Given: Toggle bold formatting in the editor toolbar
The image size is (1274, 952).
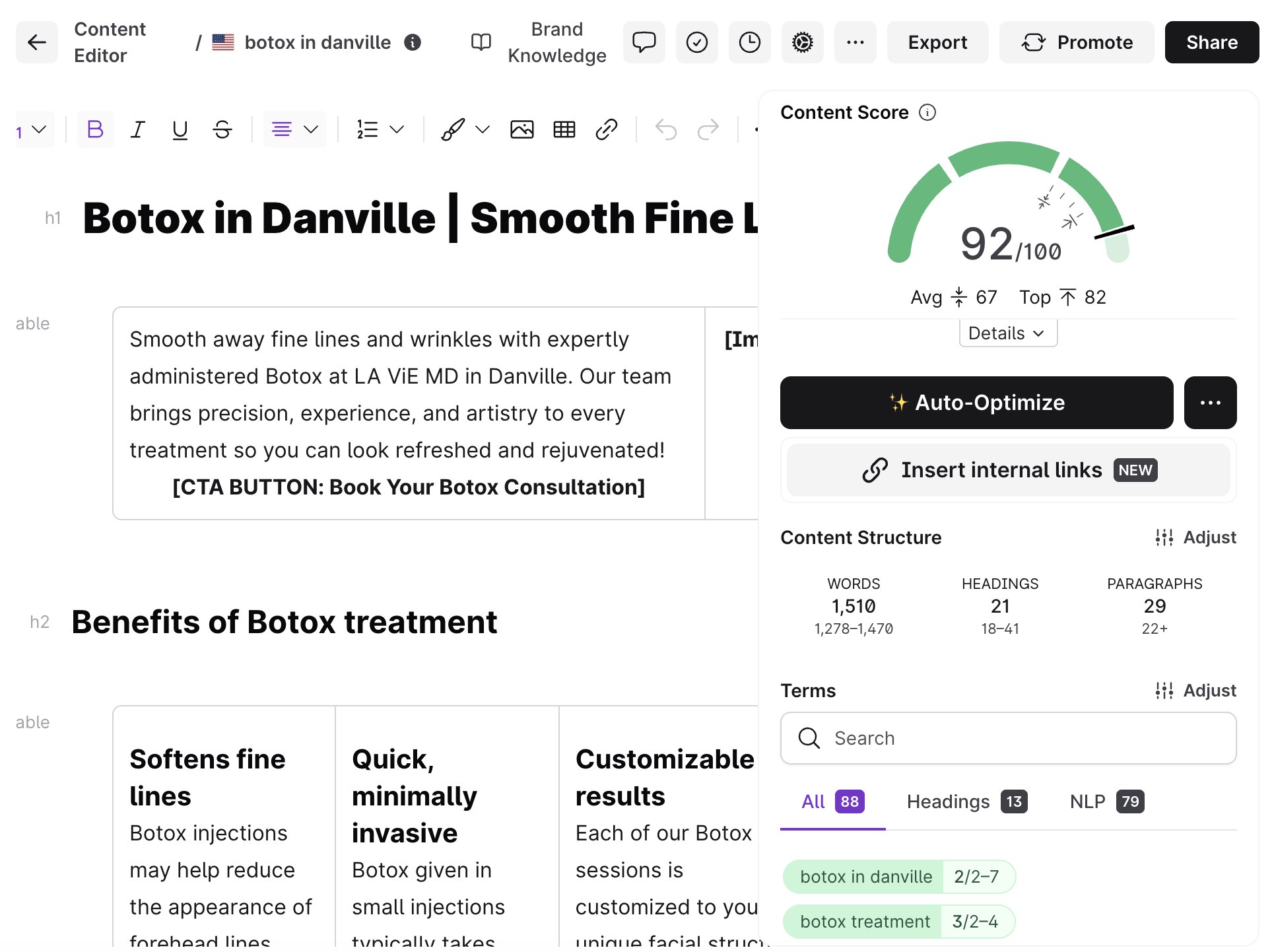Looking at the screenshot, I should [x=94, y=129].
